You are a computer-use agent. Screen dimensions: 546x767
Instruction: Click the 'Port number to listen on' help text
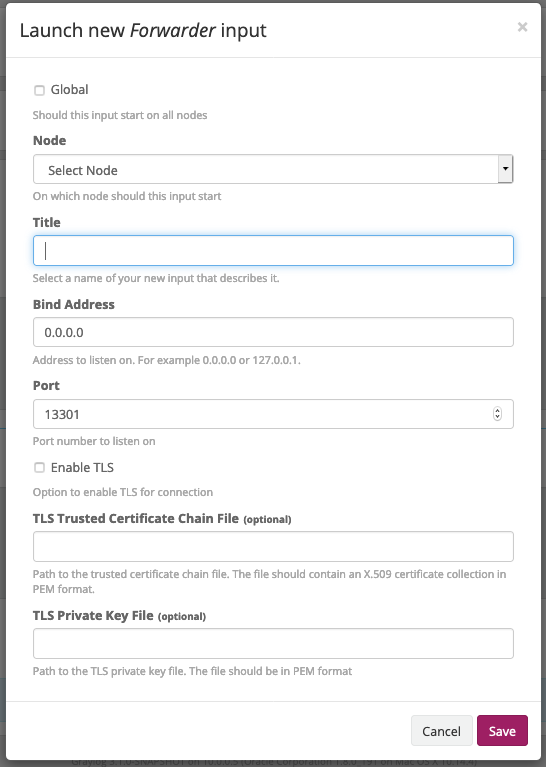pyautogui.click(x=94, y=441)
